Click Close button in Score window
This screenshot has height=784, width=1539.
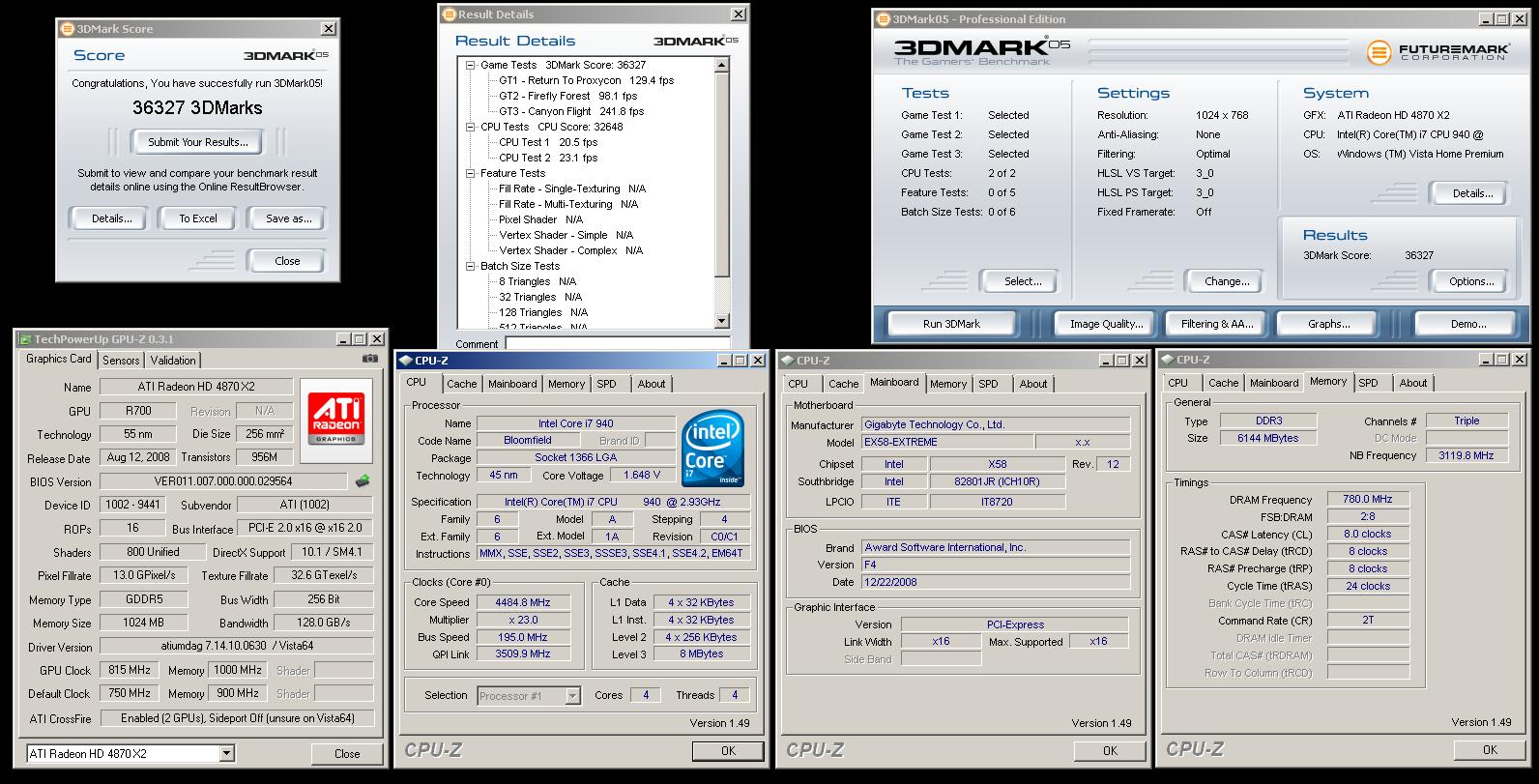point(287,261)
